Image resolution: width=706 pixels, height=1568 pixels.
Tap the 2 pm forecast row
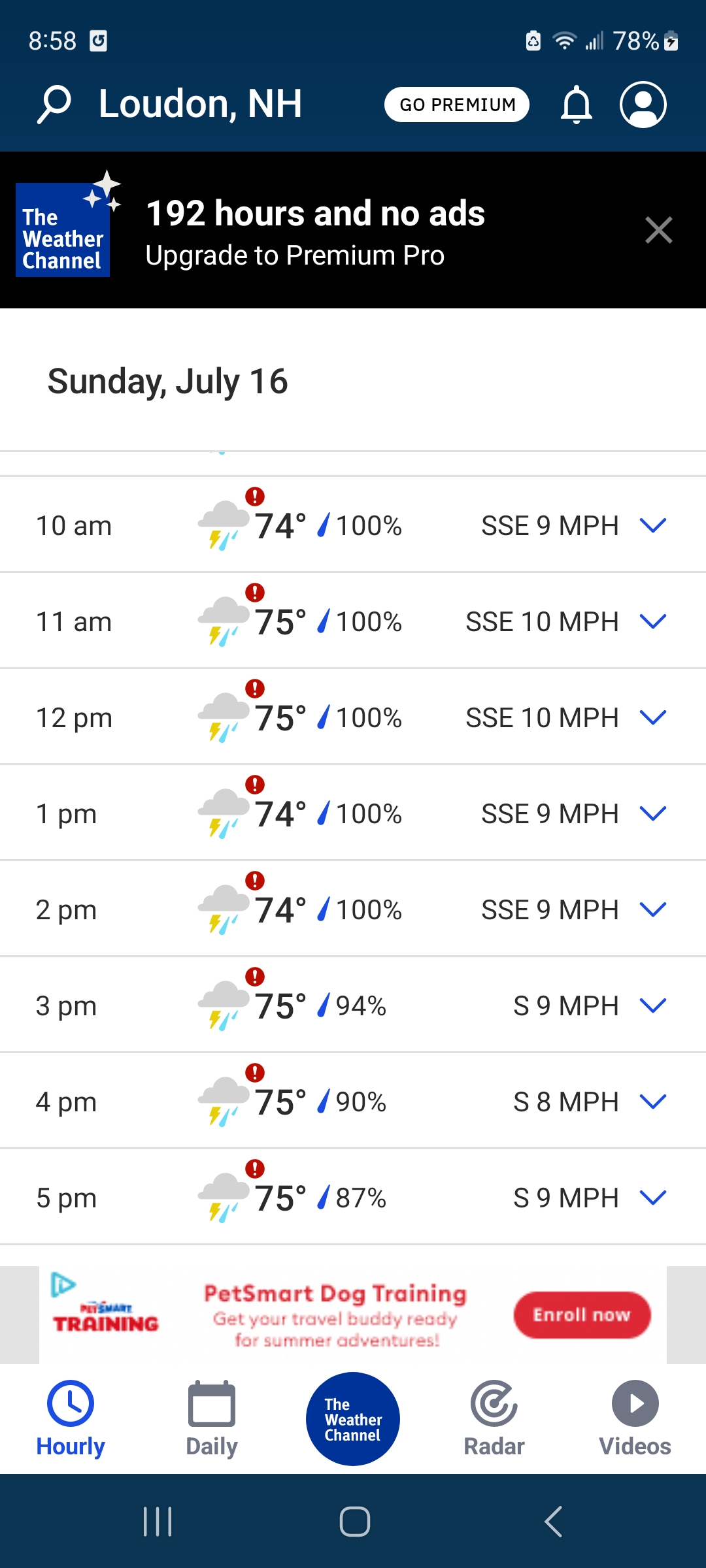353,909
